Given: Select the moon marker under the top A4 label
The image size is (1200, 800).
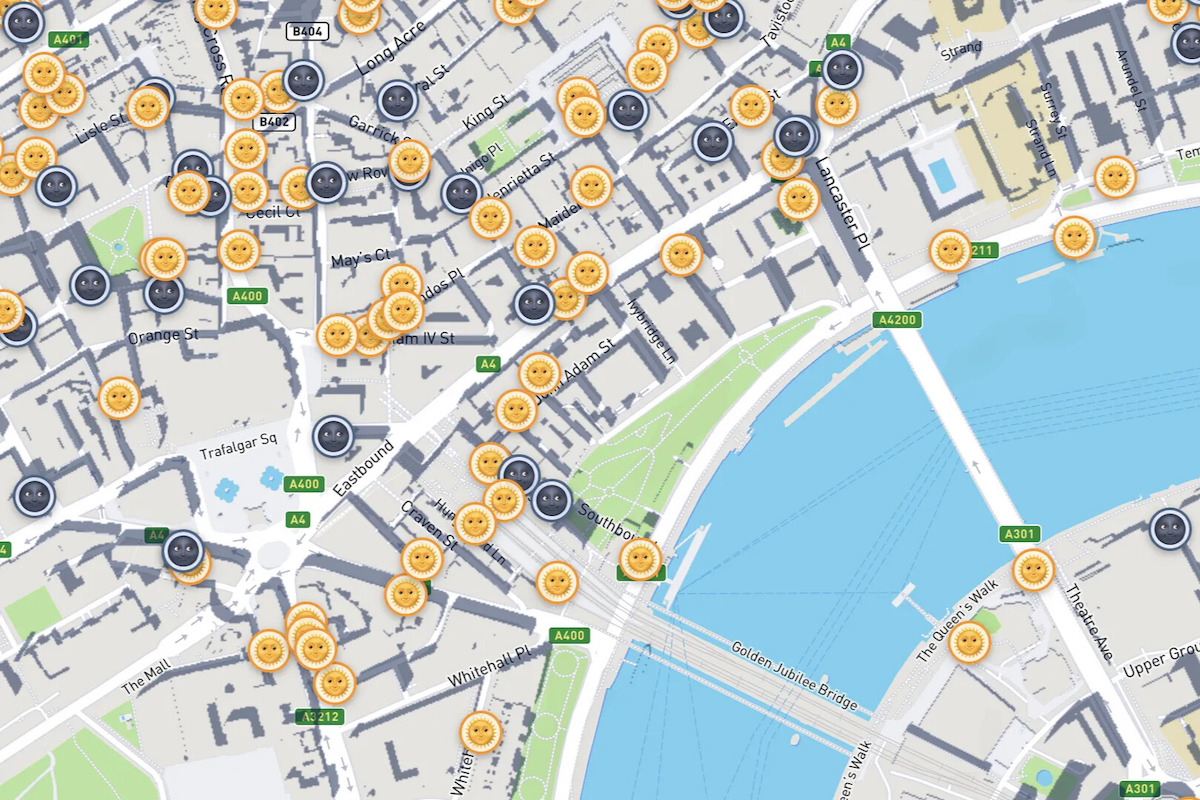Looking at the screenshot, I should tap(843, 69).
